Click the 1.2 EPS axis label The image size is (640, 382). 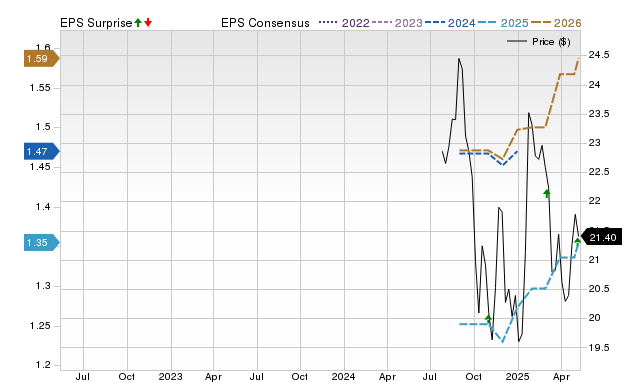43,364
